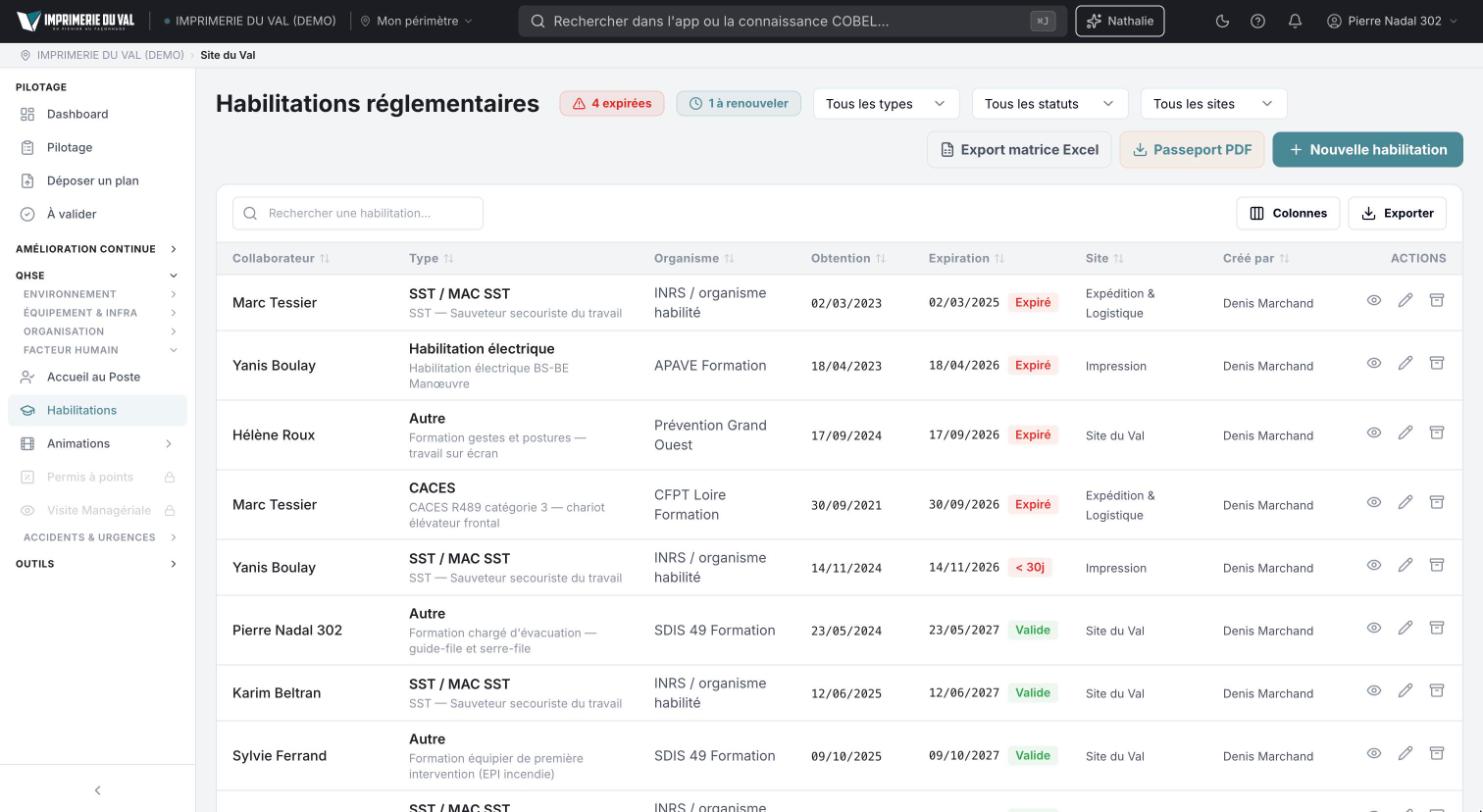Edit Karim Beltran's habilitation
This screenshot has height=812, width=1483.
1405,691
